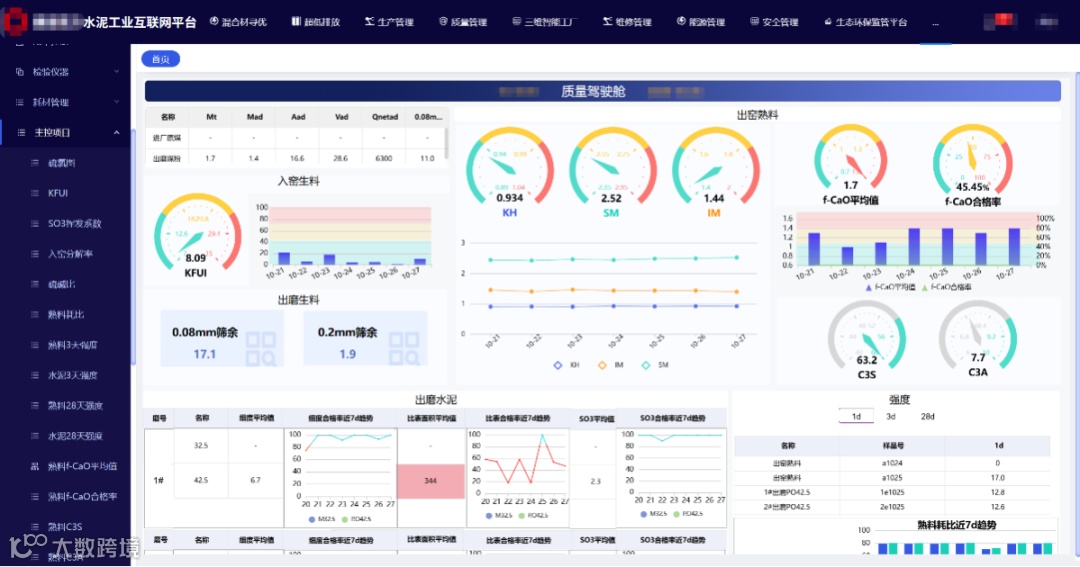1080x567 pixels.
Task: Open 熟料耗比 in the sidebar
Action: coord(66,315)
